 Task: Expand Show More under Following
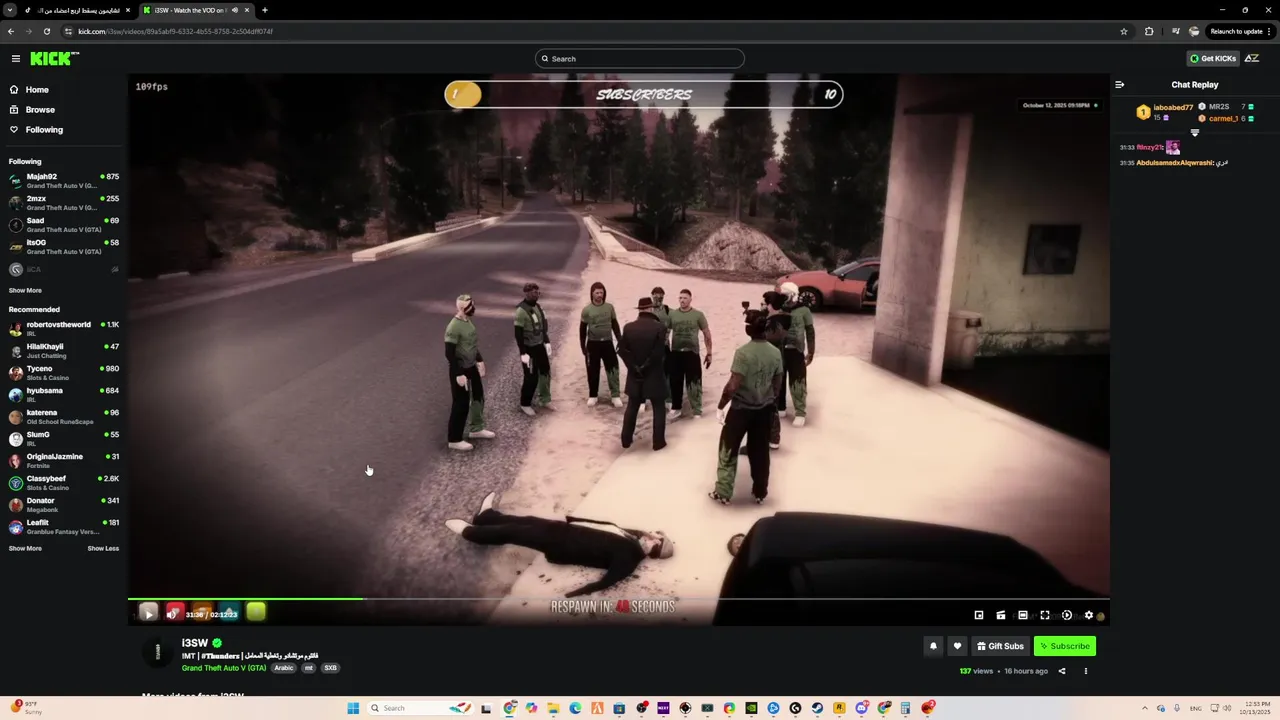[25, 291]
